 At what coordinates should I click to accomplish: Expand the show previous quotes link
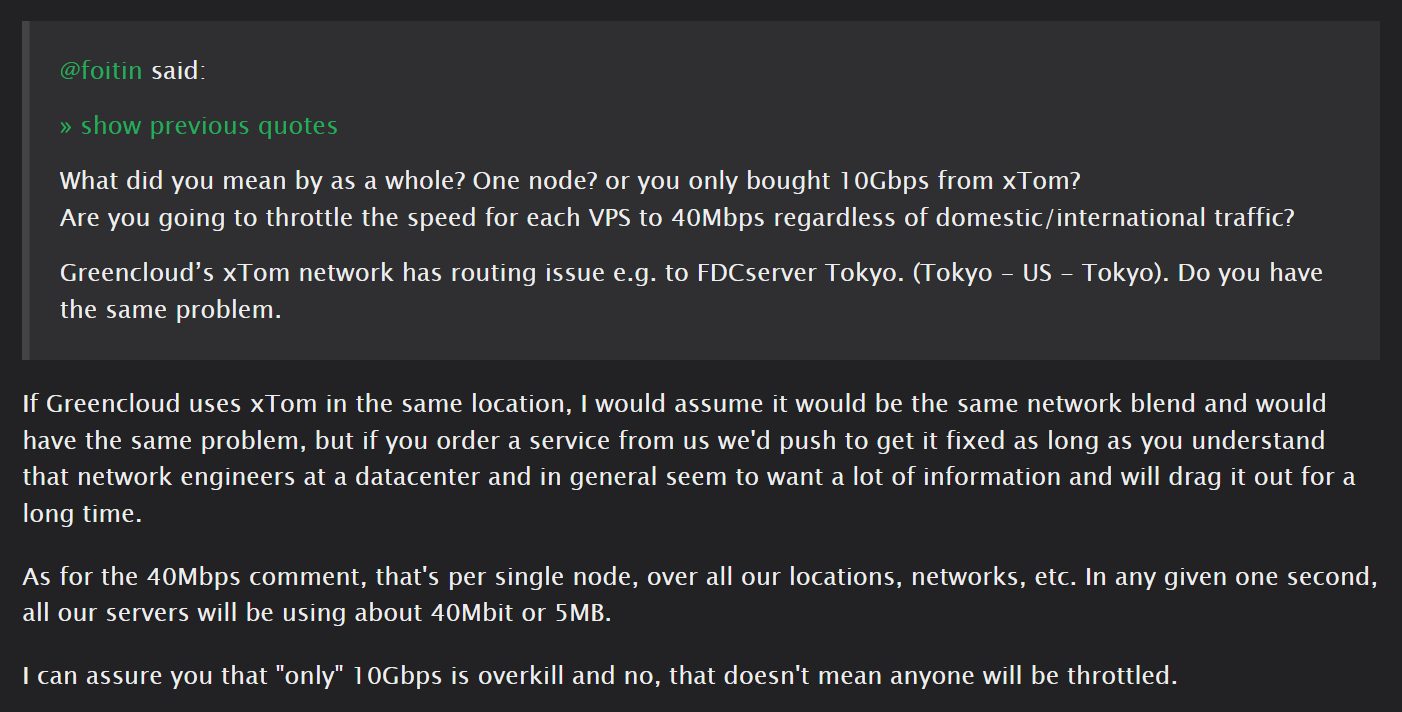tap(198, 126)
